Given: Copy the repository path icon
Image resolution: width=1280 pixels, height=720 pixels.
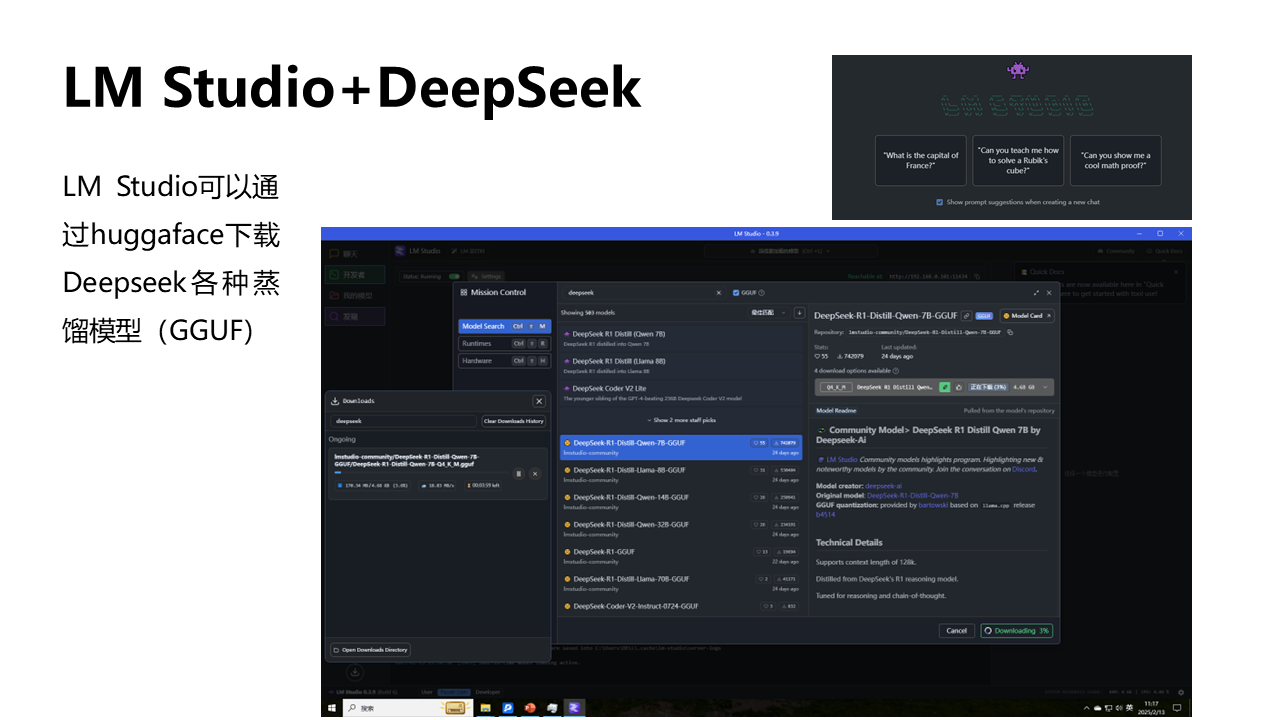Looking at the screenshot, I should [1010, 332].
